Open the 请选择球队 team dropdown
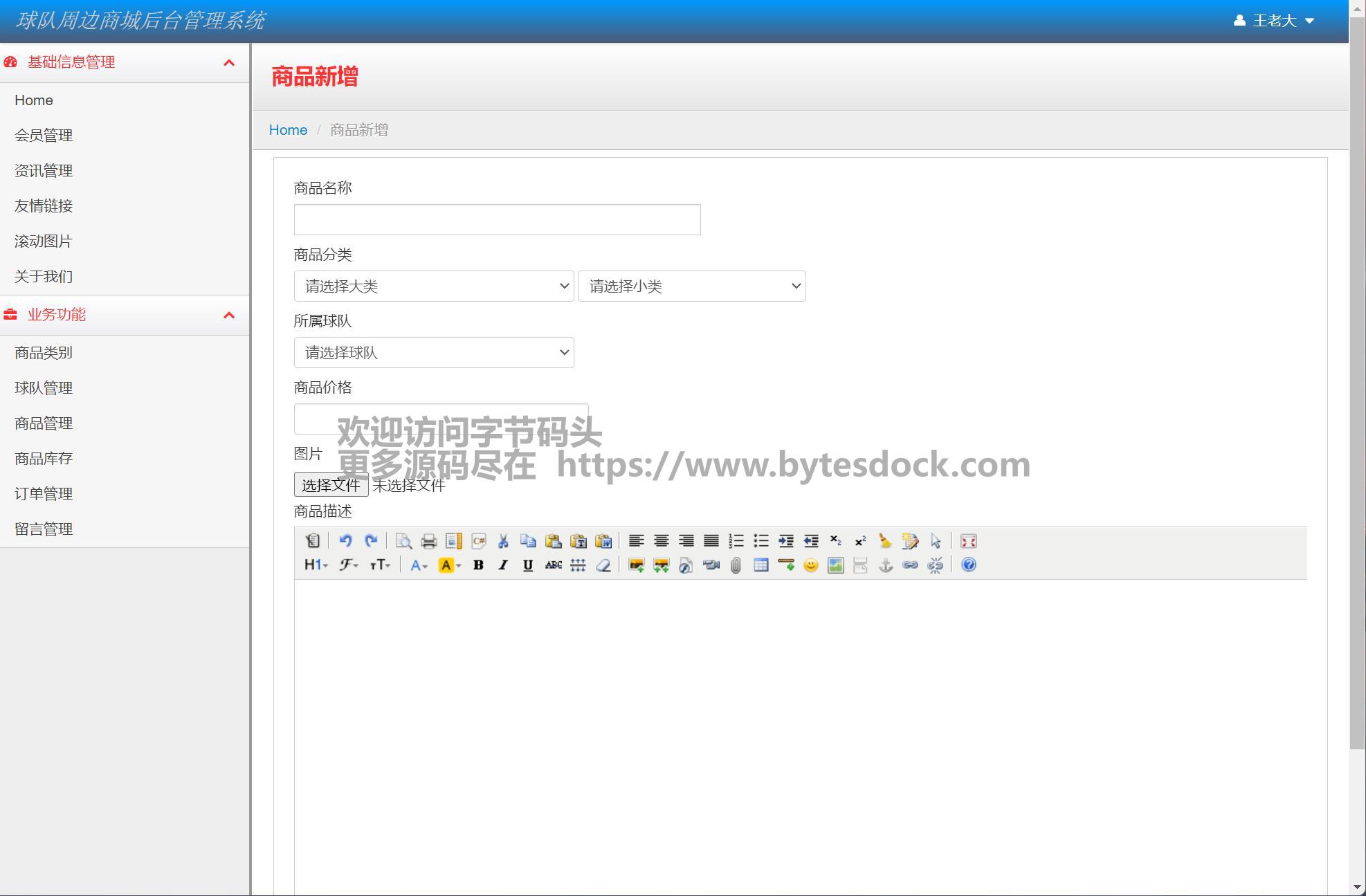 pyautogui.click(x=434, y=353)
